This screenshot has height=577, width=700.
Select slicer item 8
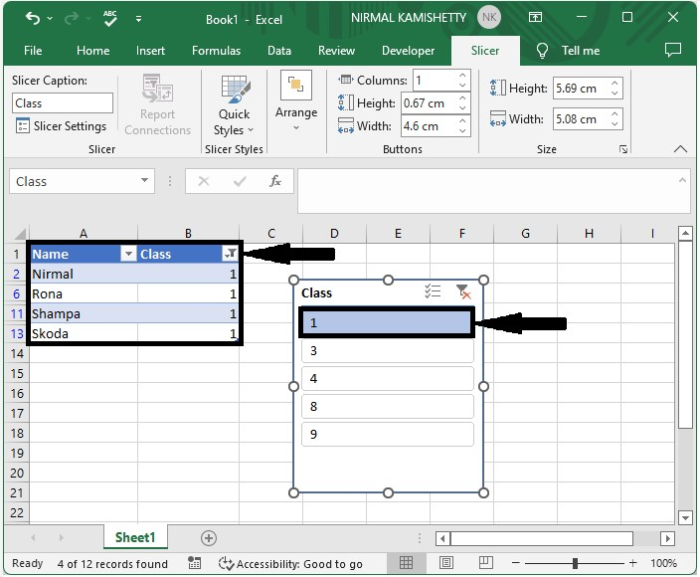[x=387, y=406]
